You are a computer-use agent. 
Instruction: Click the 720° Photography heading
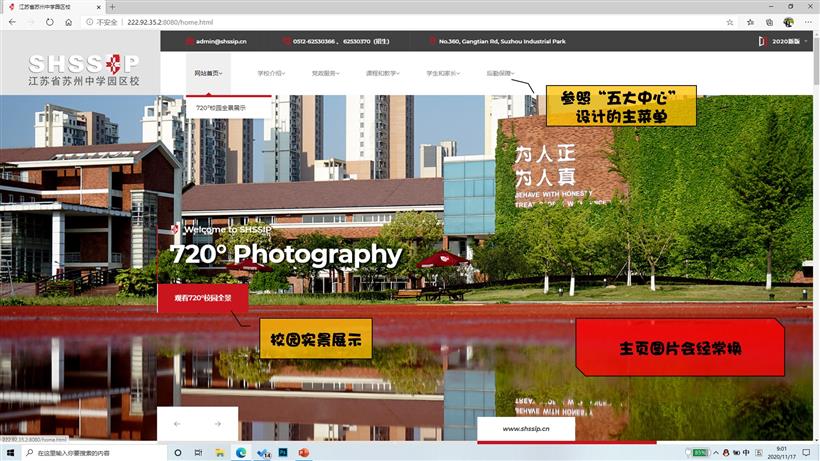click(286, 255)
